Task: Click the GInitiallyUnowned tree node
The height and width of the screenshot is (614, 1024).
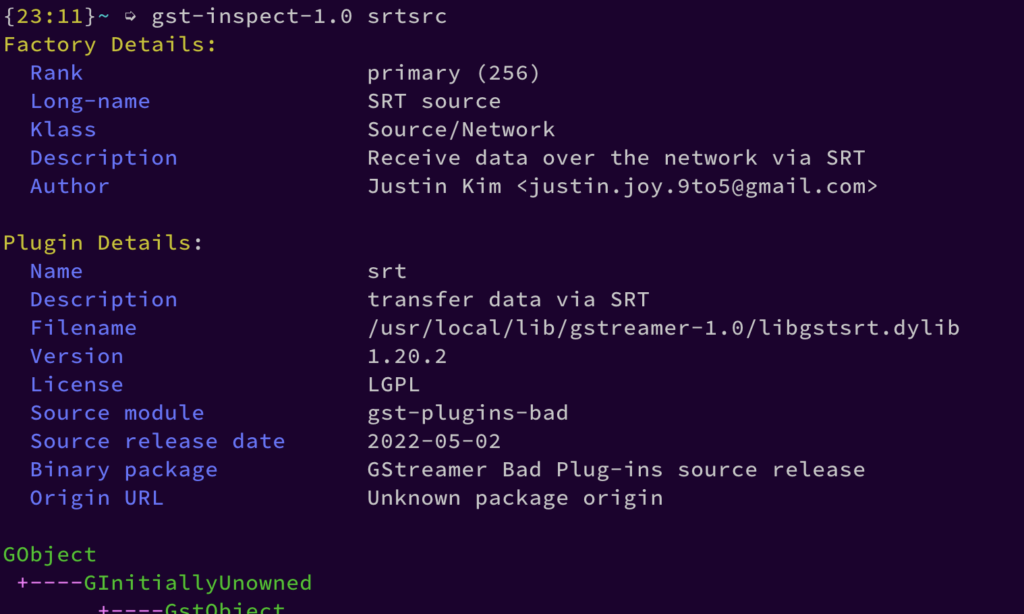Action: coord(198,582)
